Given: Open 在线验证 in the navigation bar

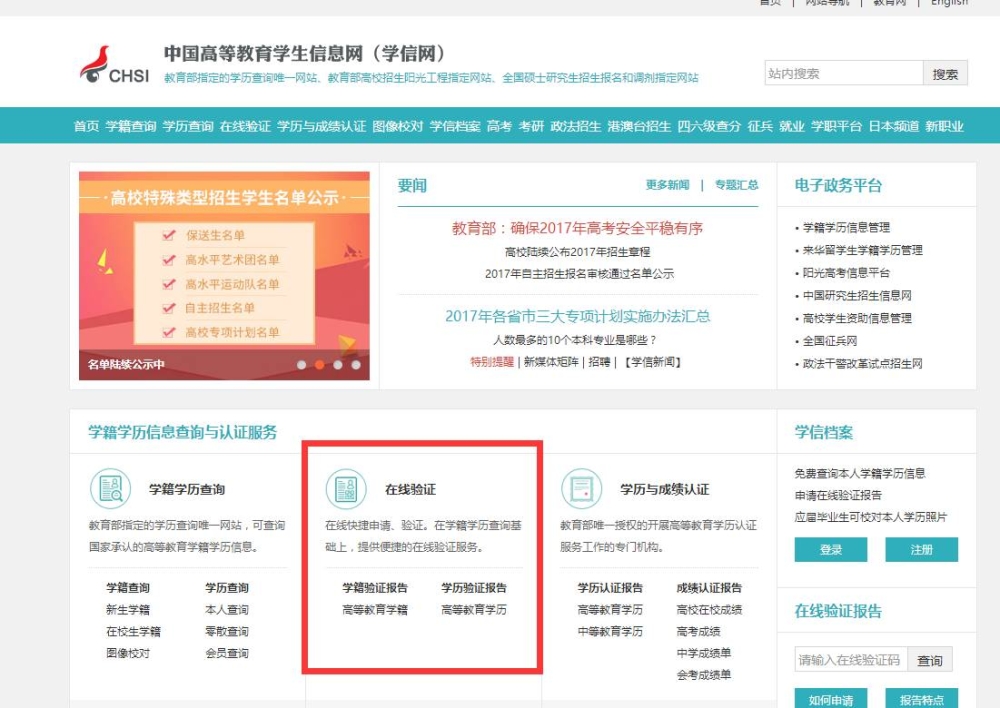Looking at the screenshot, I should tap(246, 126).
